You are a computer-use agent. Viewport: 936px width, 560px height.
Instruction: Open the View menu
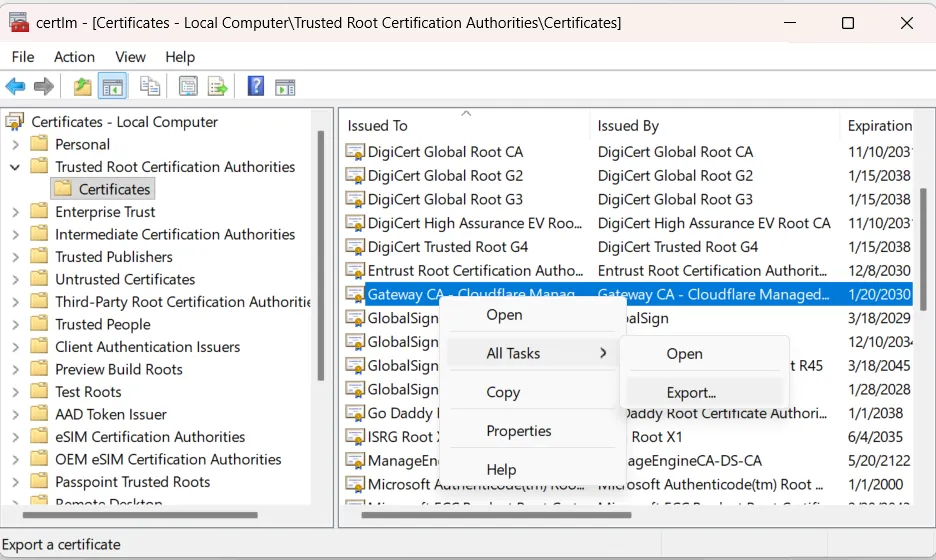130,57
